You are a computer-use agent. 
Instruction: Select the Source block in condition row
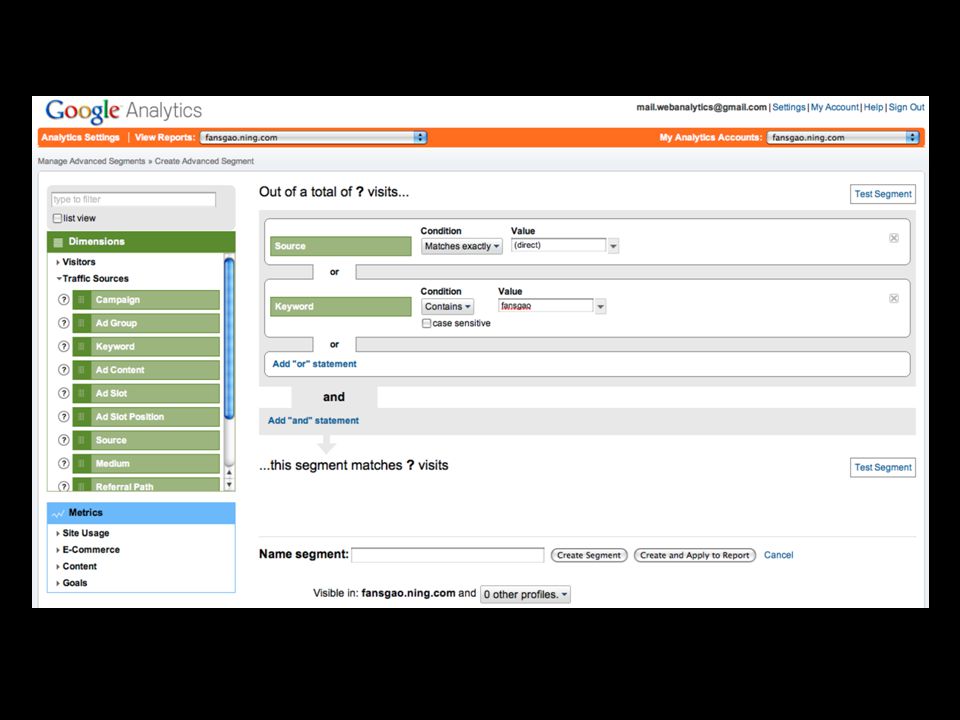point(341,246)
